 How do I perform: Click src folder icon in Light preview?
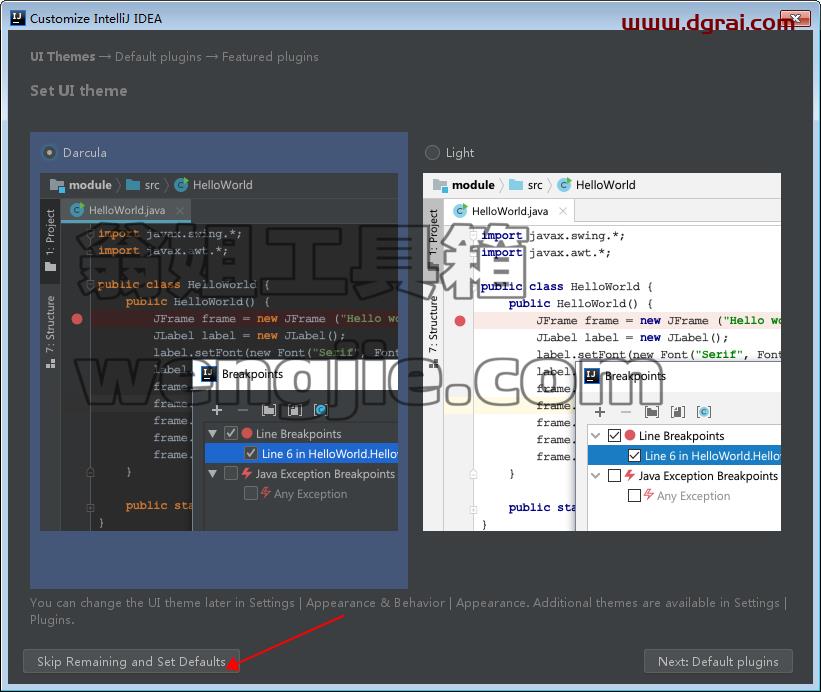[x=516, y=185]
